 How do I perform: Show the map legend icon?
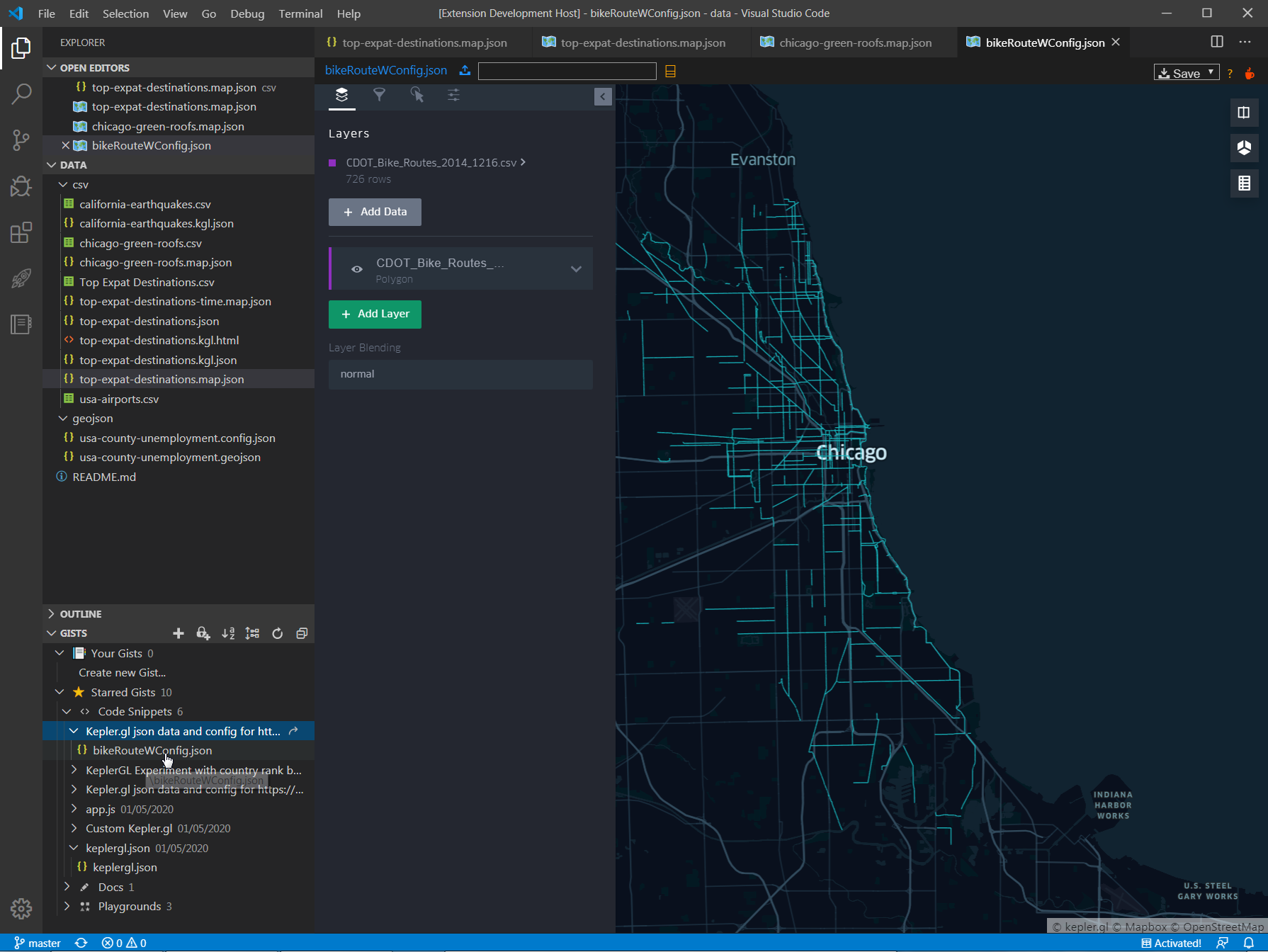pyautogui.click(x=1244, y=183)
